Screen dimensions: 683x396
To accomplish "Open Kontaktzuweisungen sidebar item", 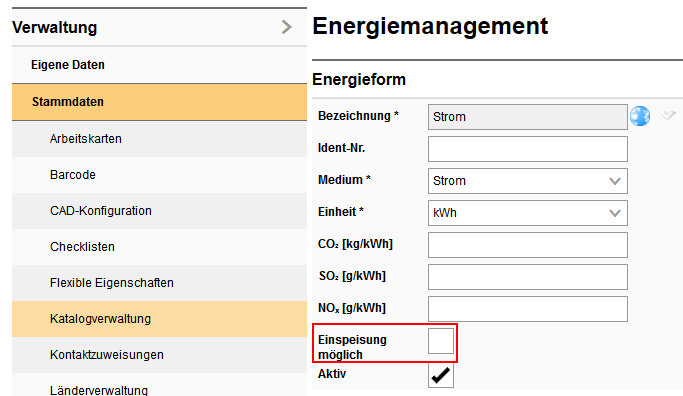I will click(159, 355).
